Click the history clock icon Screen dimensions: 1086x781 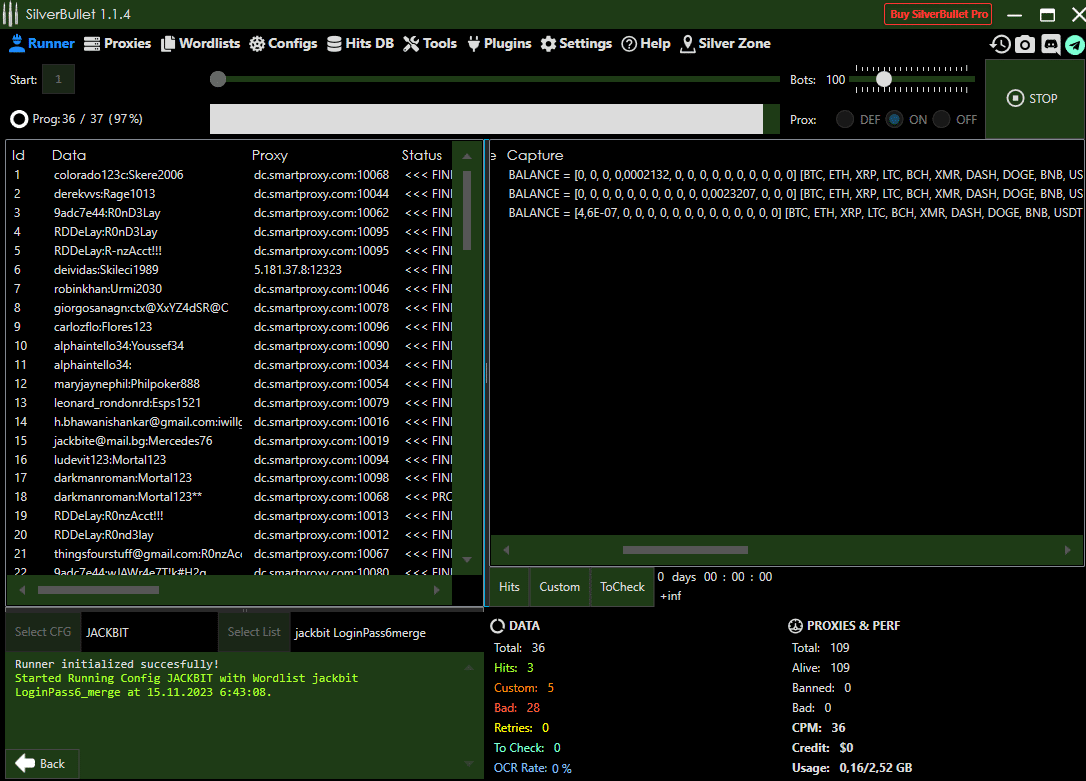pos(1000,44)
